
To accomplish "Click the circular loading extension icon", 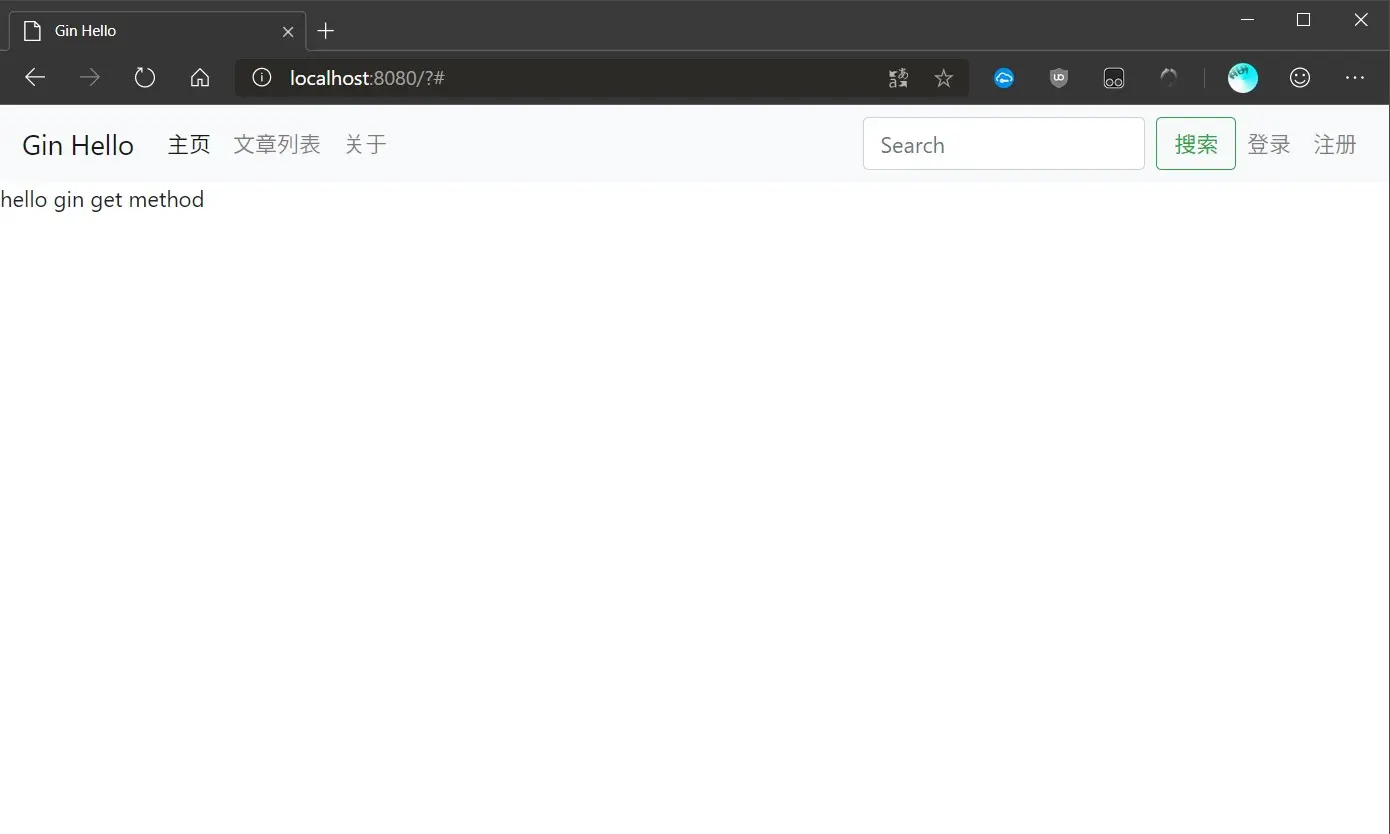I will tap(1169, 78).
